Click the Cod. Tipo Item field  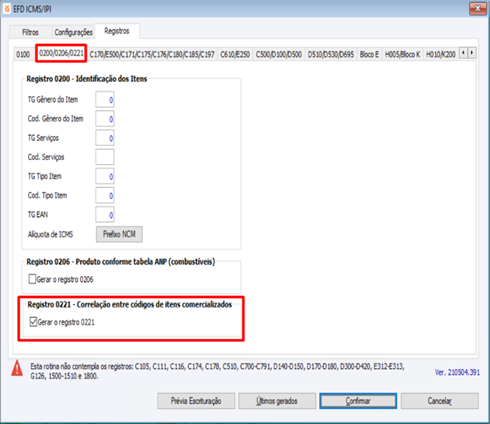105,195
